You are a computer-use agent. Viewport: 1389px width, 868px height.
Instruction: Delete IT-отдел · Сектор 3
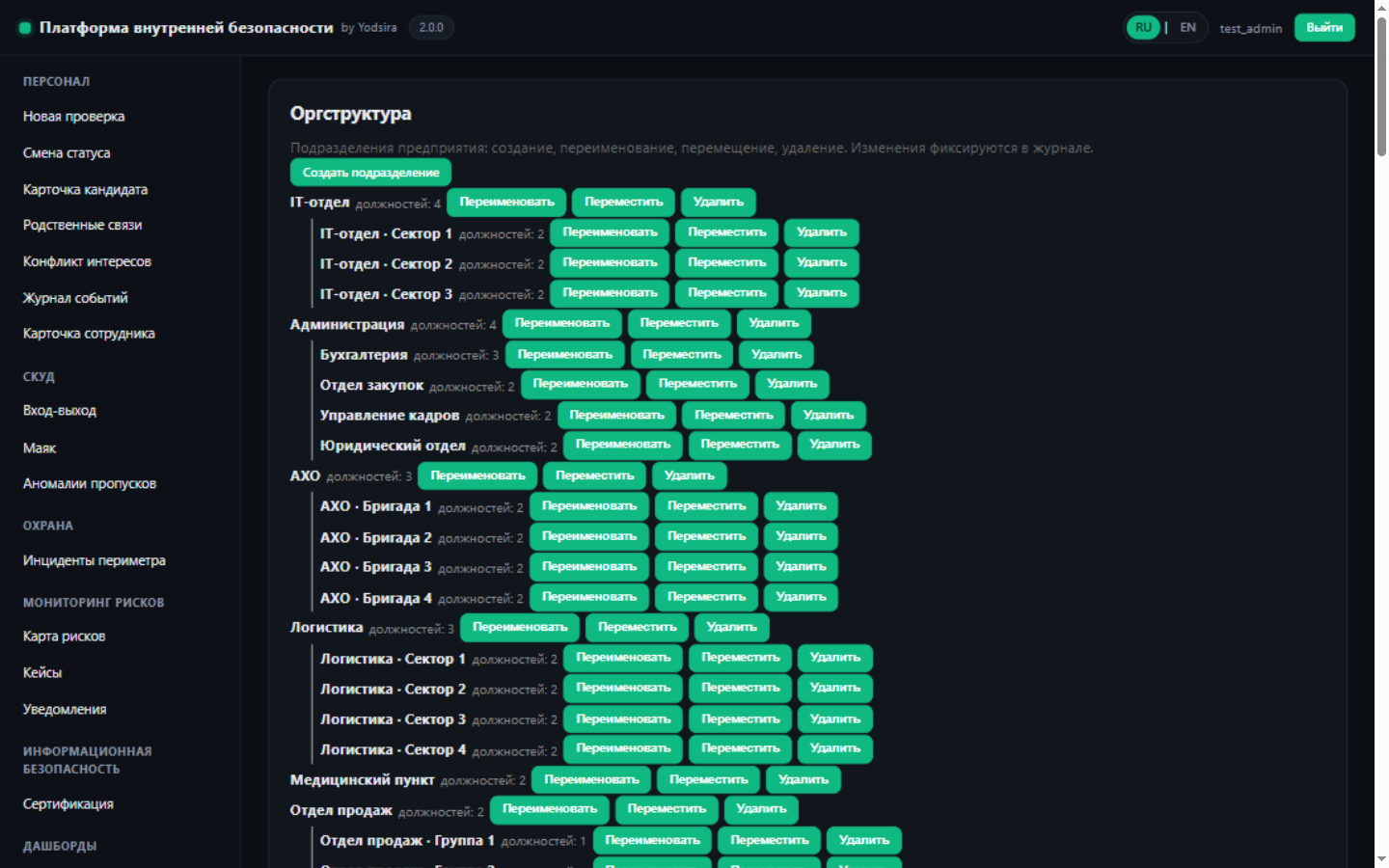(822, 293)
